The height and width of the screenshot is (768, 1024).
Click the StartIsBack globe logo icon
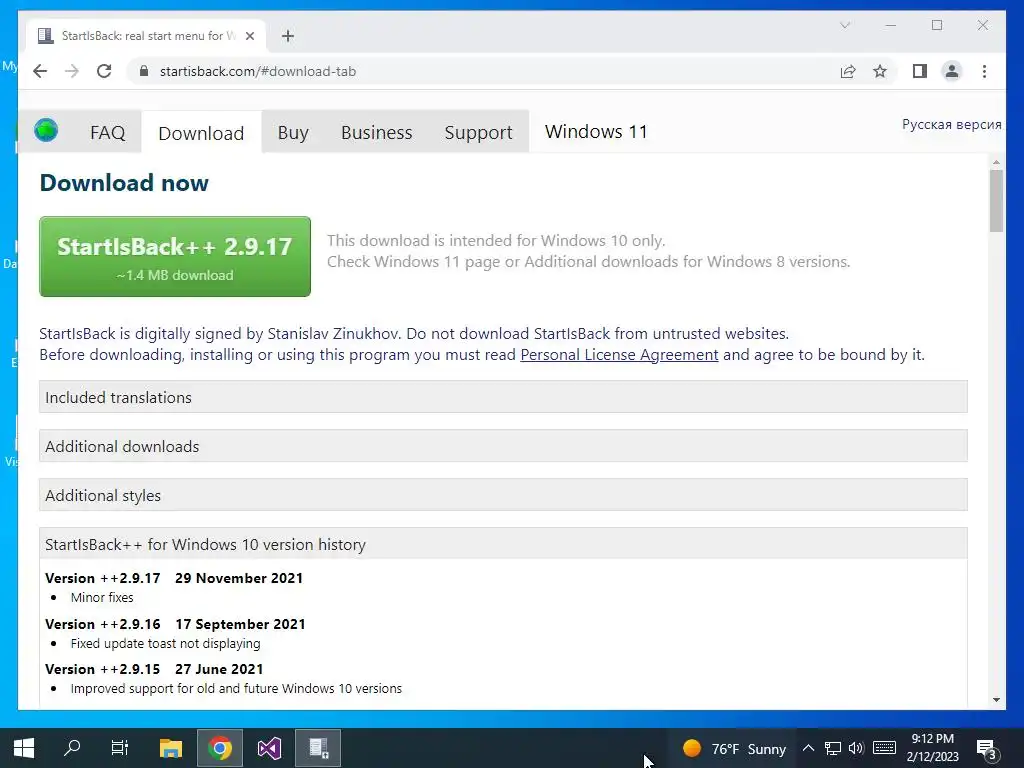pyautogui.click(x=46, y=131)
